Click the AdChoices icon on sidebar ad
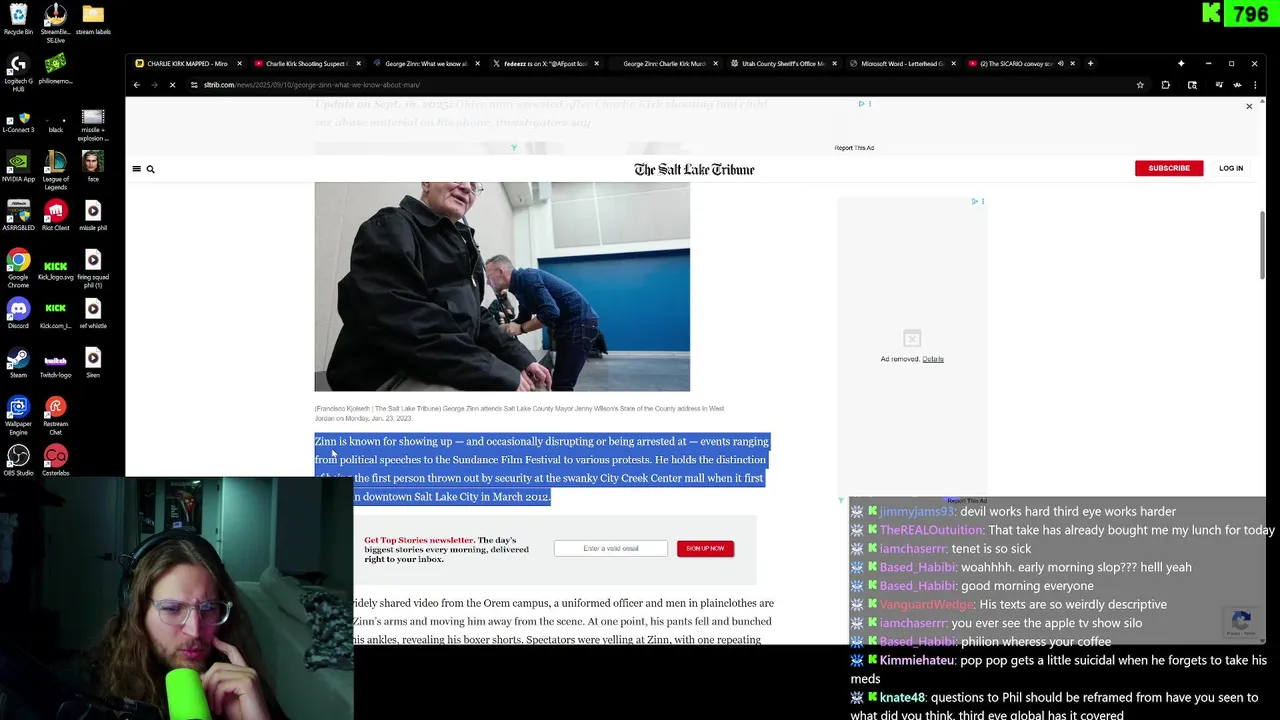Image resolution: width=1280 pixels, height=720 pixels. pos(975,201)
